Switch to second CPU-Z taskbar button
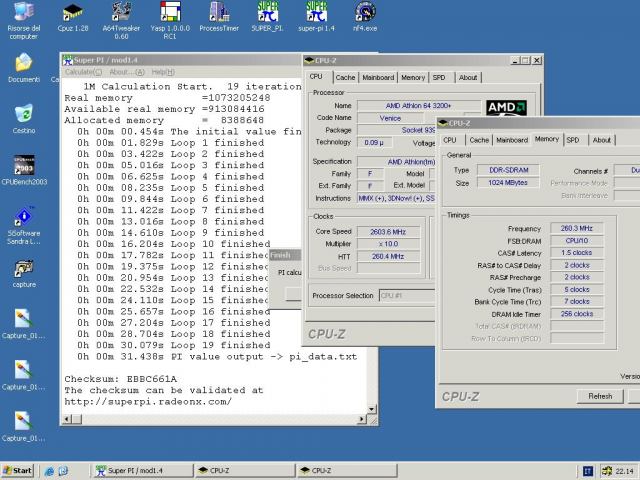This screenshot has height=480, width=640. click(347, 471)
